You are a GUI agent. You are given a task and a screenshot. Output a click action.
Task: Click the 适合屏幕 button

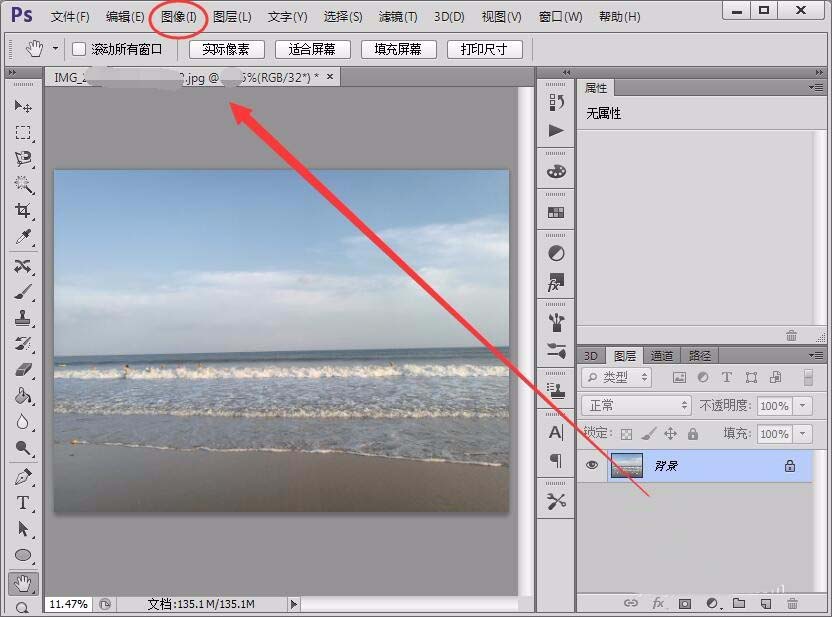(x=311, y=47)
